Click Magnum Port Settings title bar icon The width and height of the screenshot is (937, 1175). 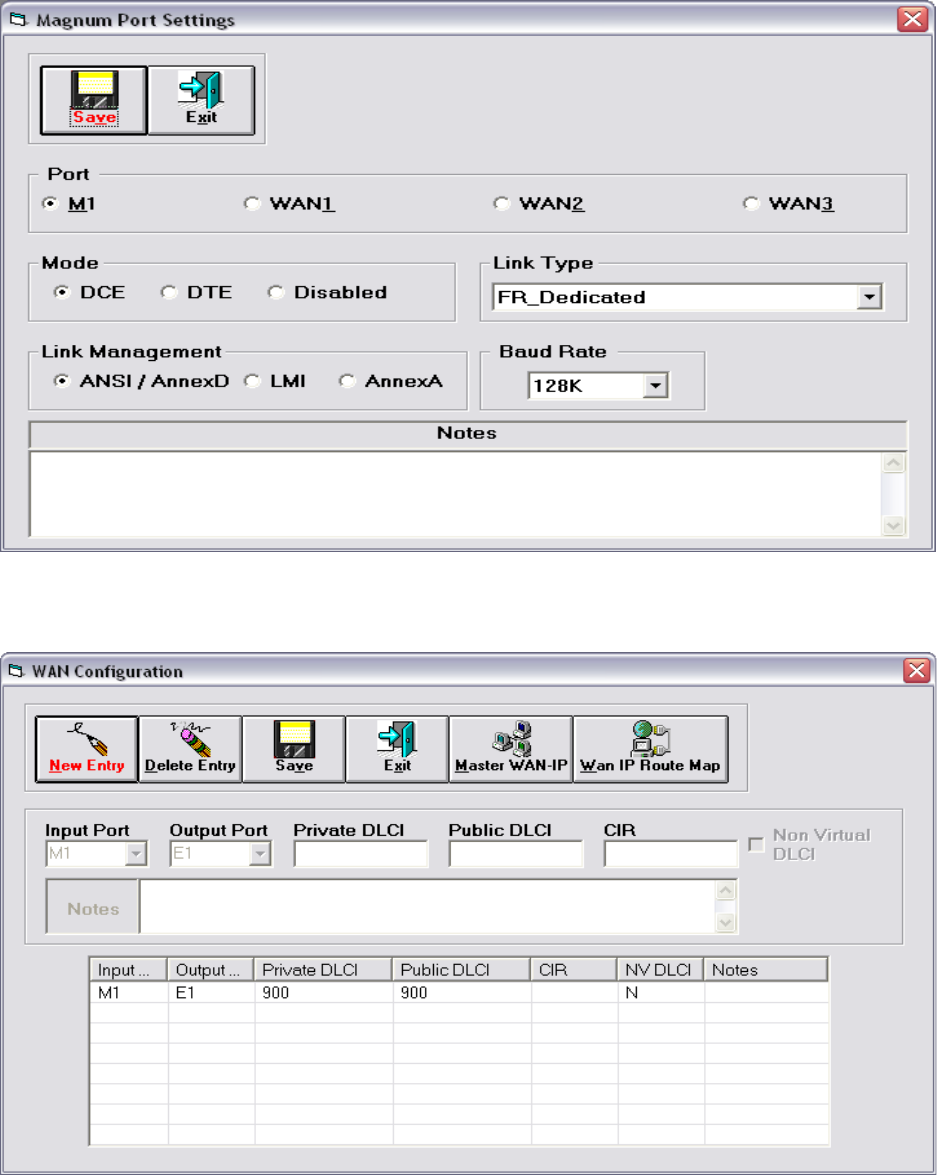click(19, 19)
